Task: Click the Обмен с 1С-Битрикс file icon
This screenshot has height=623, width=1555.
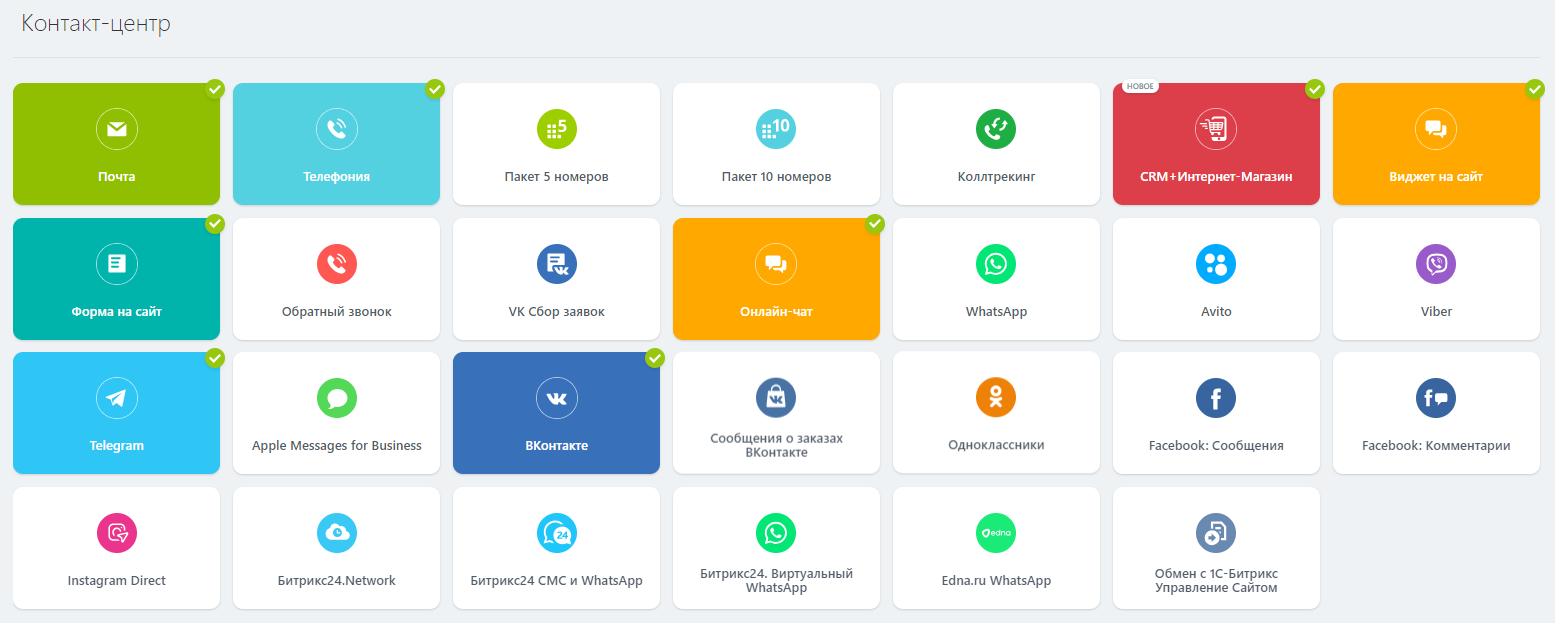Action: tap(1216, 533)
